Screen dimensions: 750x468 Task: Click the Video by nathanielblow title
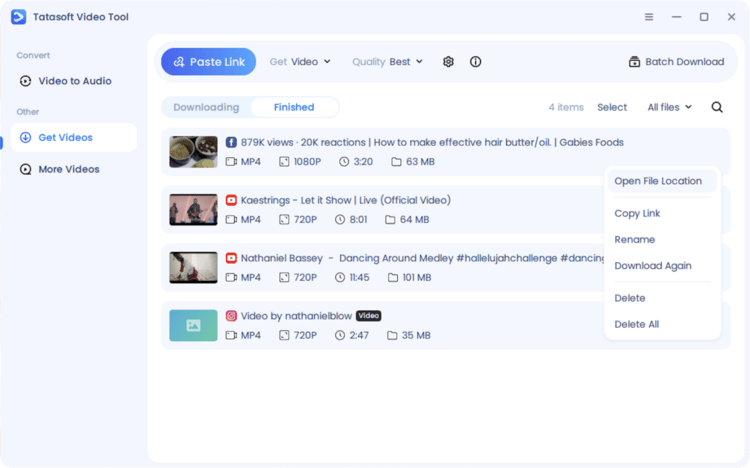point(296,316)
